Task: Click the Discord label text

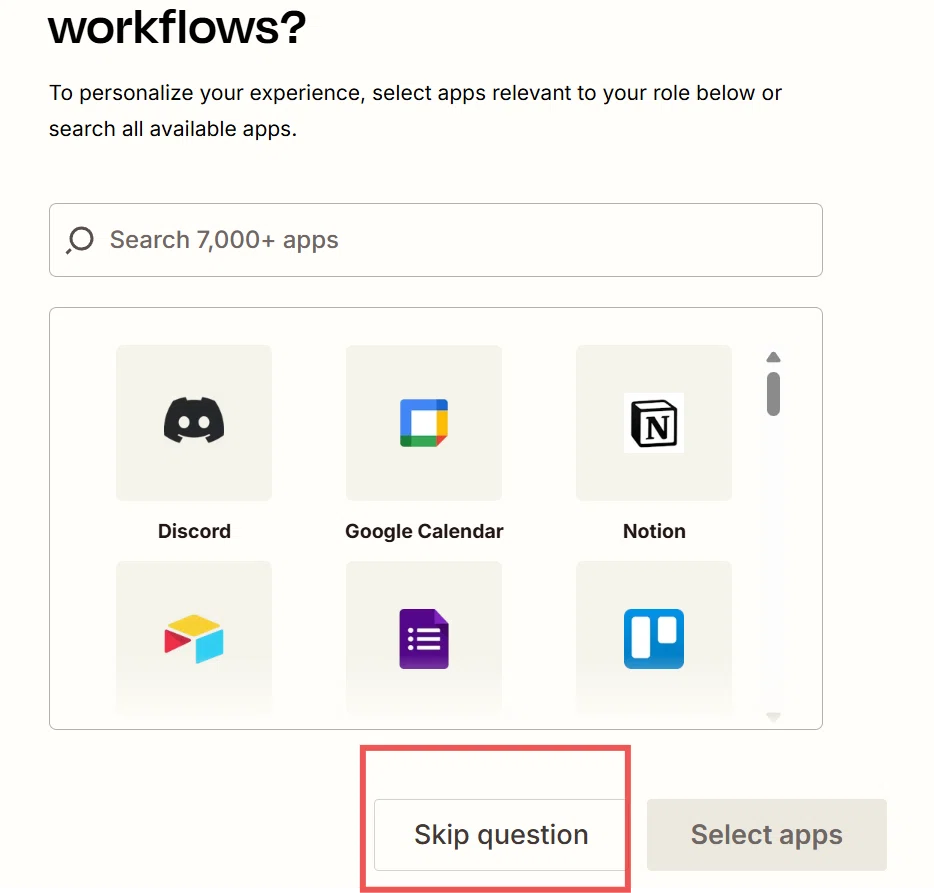Action: 194,531
